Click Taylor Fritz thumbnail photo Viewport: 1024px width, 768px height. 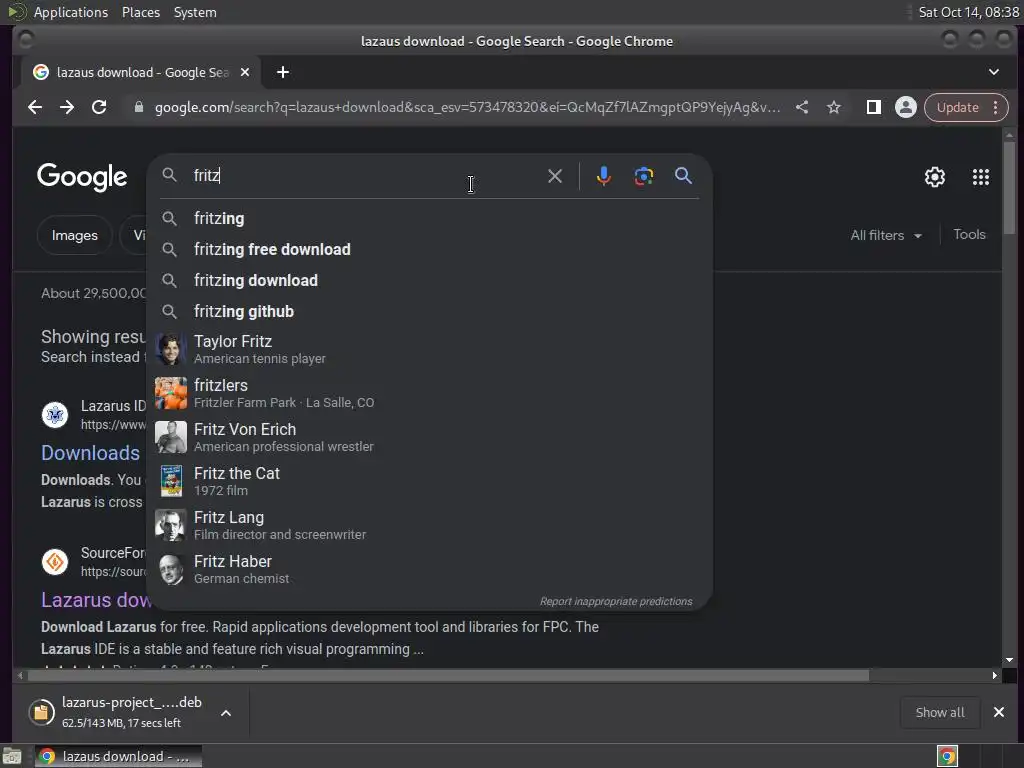pos(170,349)
